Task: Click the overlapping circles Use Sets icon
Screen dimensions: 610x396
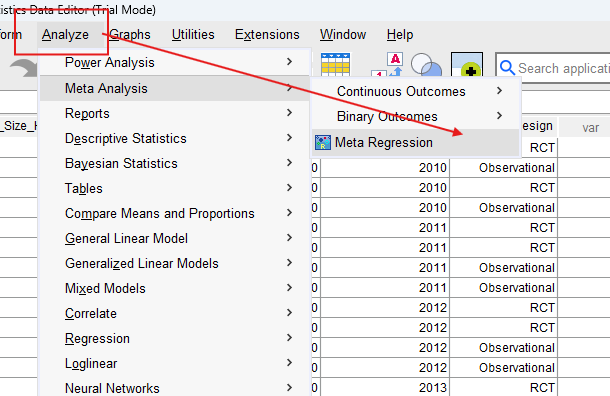Action: [426, 65]
